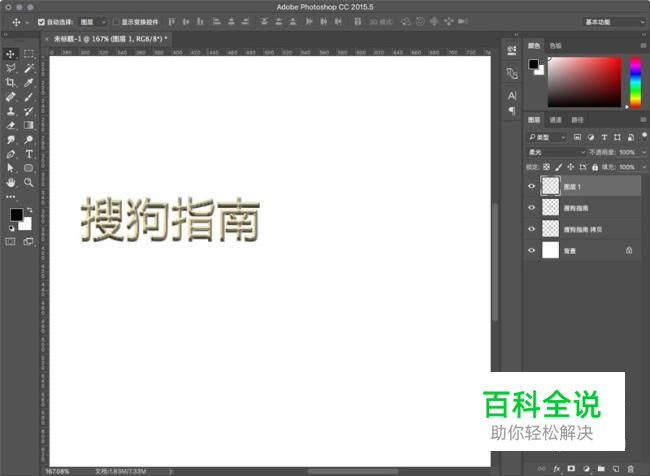Screen dimensions: 650x476
Task: Select the Healing Brush tool
Action: click(x=11, y=97)
